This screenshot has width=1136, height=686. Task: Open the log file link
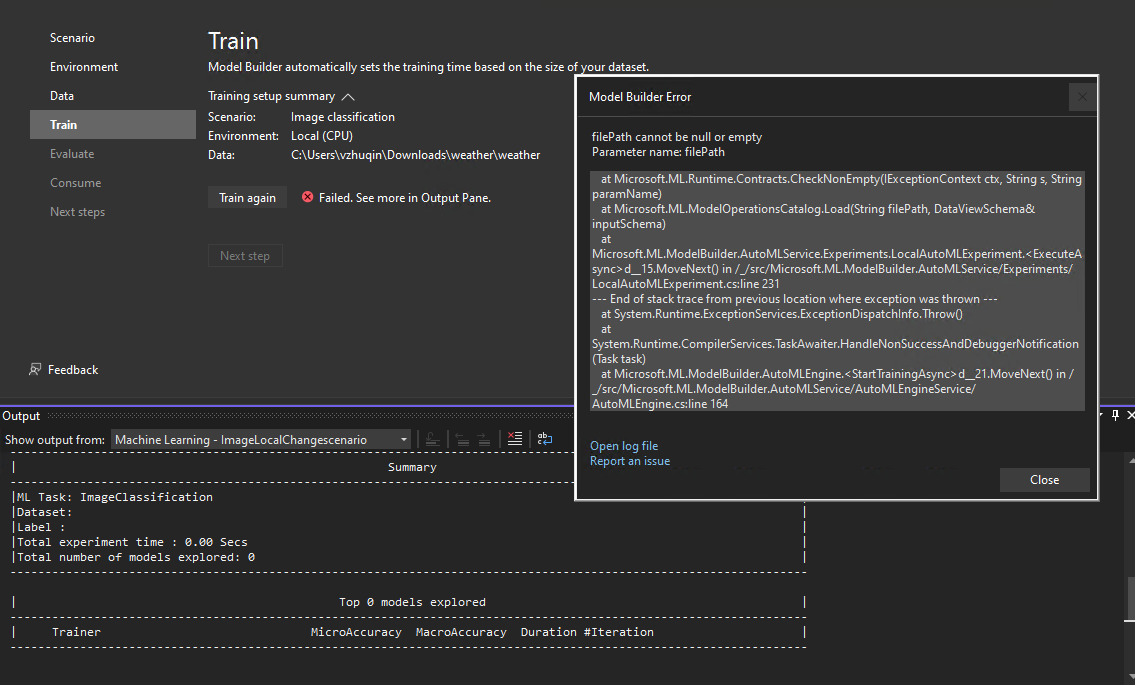pyautogui.click(x=624, y=446)
